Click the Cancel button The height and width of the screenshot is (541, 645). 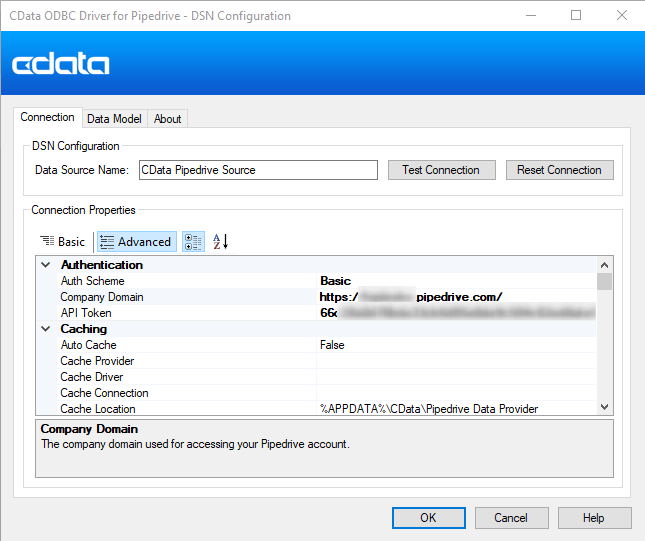coord(511,518)
